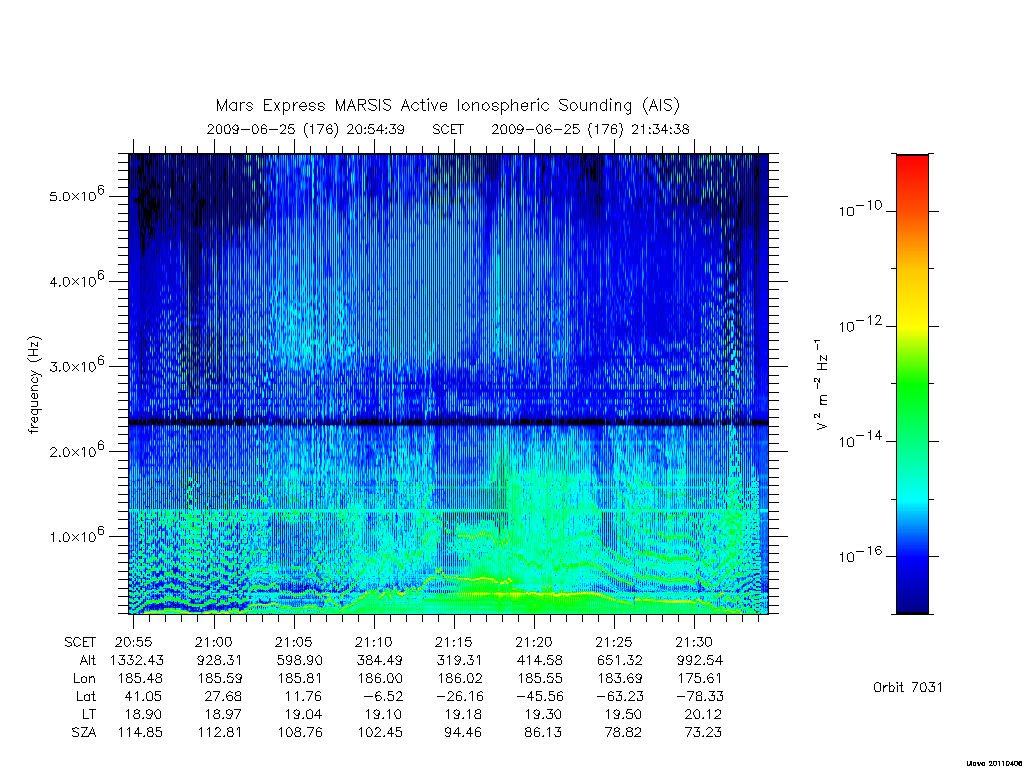Click the SZA value 114.85
1024x768 pixels.
click(140, 732)
